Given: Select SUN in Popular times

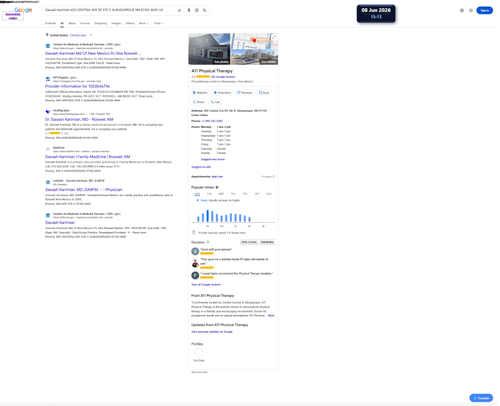Looking at the screenshot, I should [269, 194].
